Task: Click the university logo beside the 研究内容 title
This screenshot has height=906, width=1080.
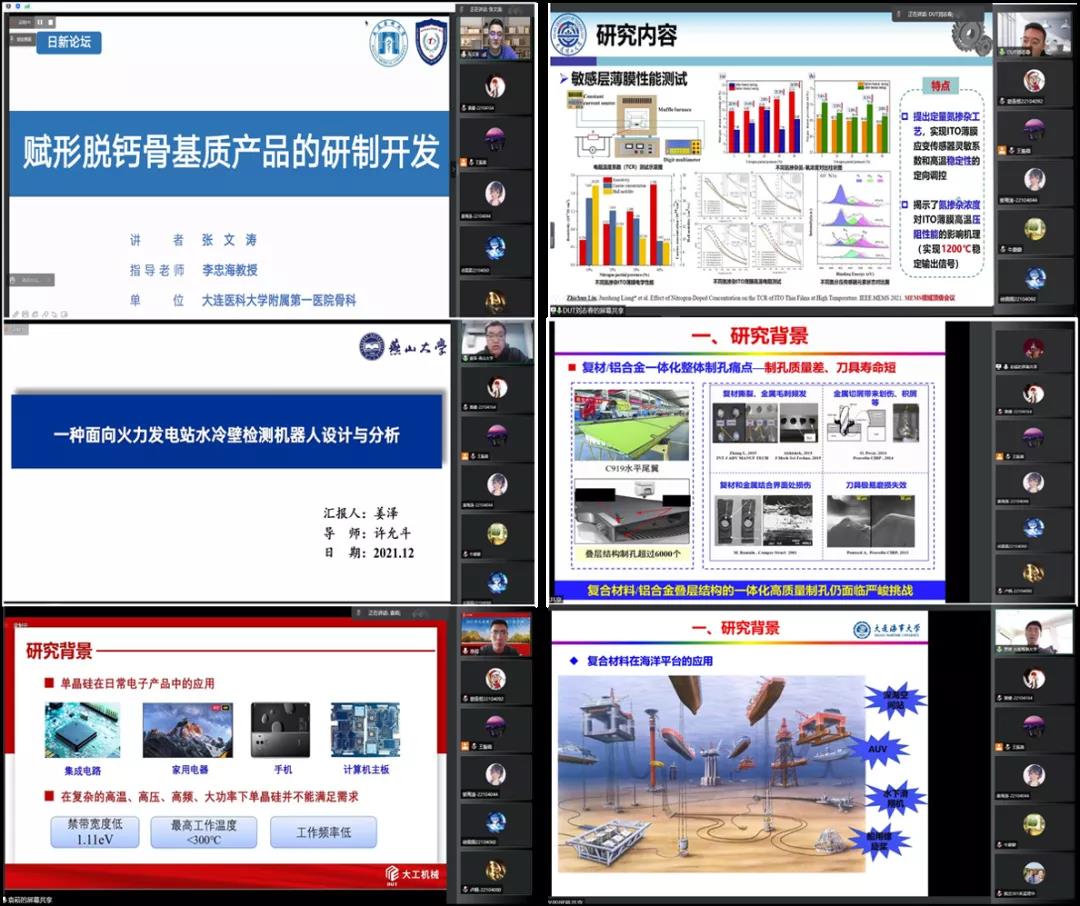Action: click(570, 37)
